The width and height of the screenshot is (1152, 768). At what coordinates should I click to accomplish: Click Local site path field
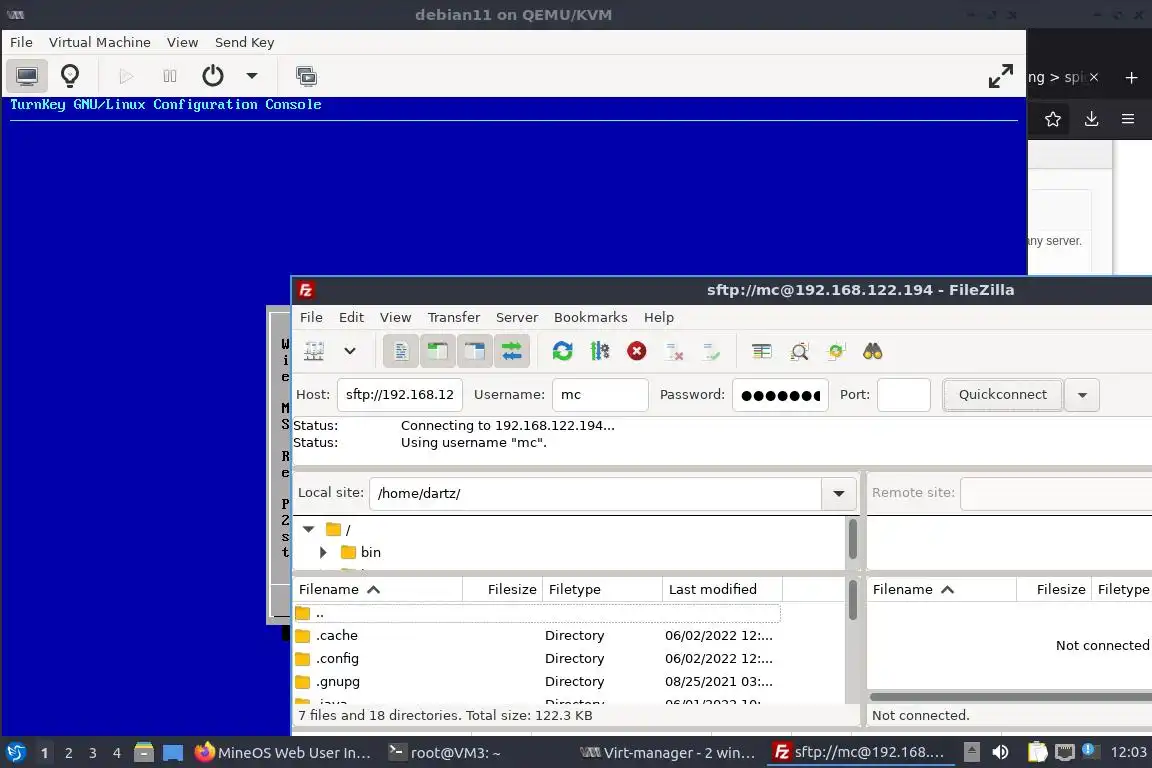(596, 493)
